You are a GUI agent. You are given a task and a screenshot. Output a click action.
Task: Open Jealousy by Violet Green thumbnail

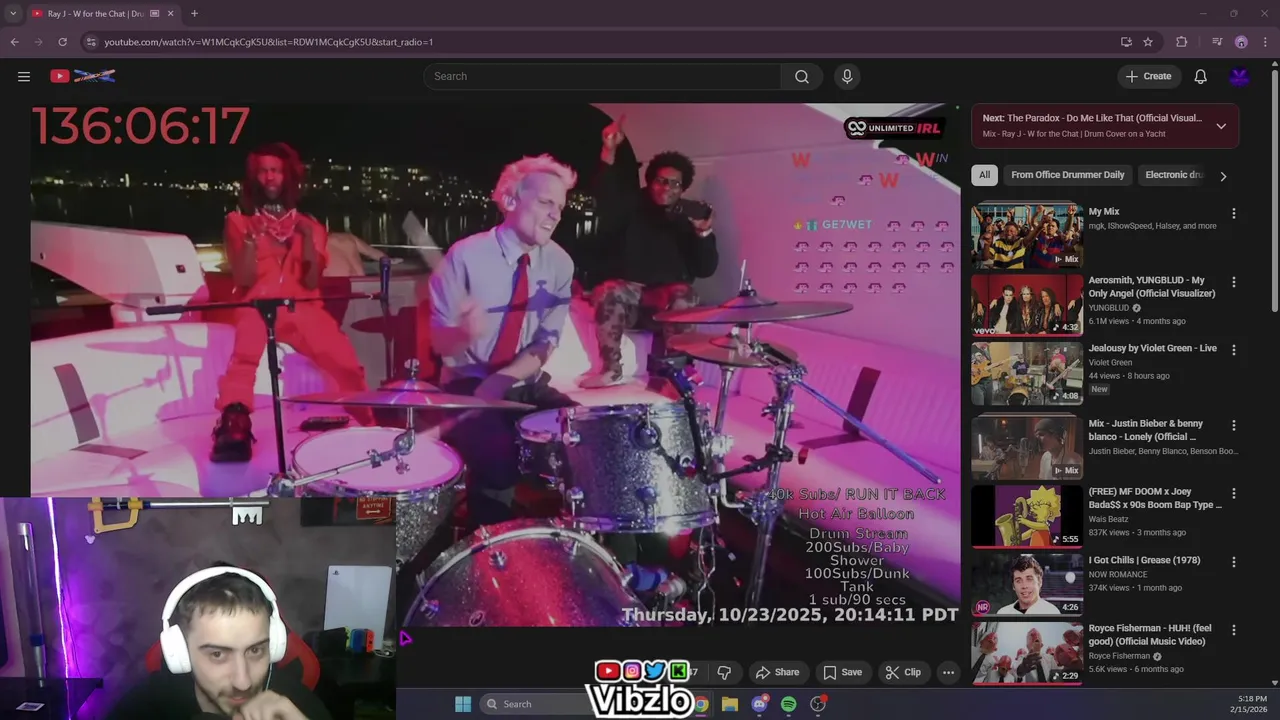pyautogui.click(x=1027, y=373)
